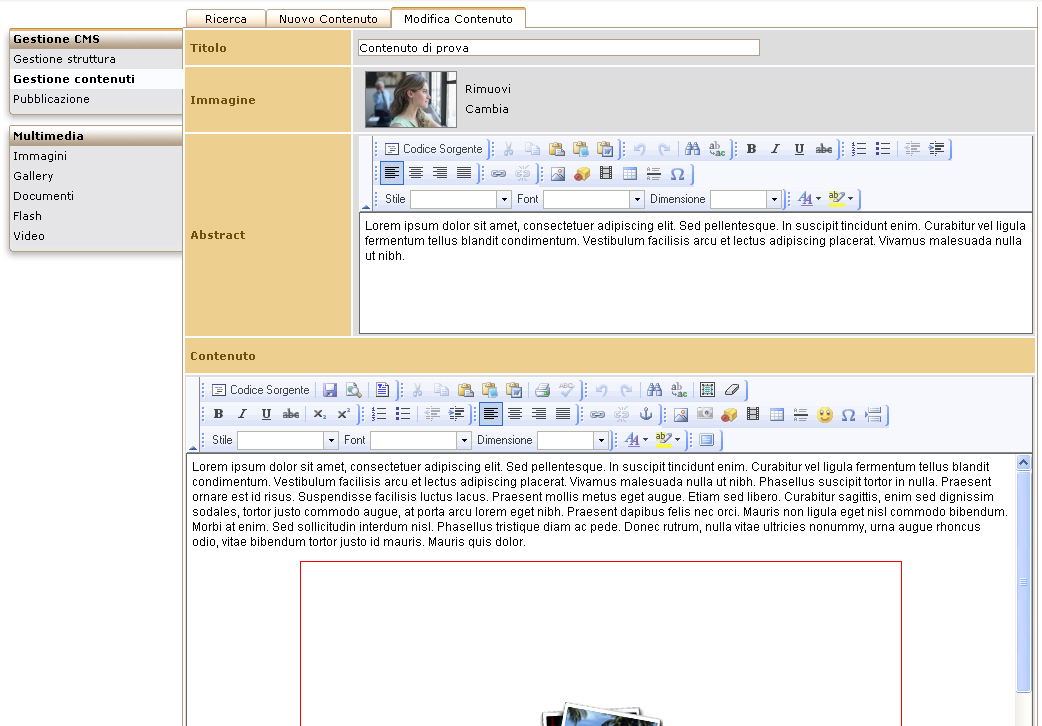Open the Dimensione dropdown in the Abstract editor
1042x726 pixels.
774,199
